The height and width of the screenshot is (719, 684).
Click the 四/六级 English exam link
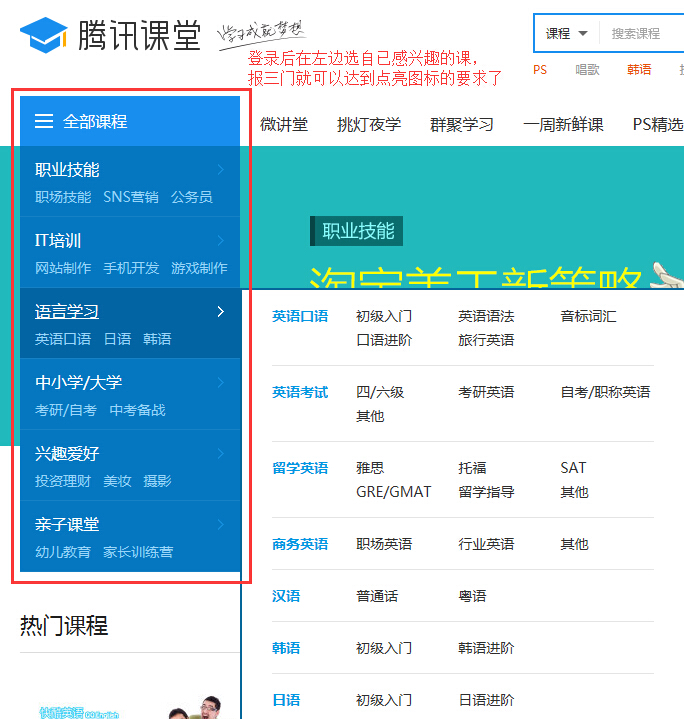tap(380, 392)
